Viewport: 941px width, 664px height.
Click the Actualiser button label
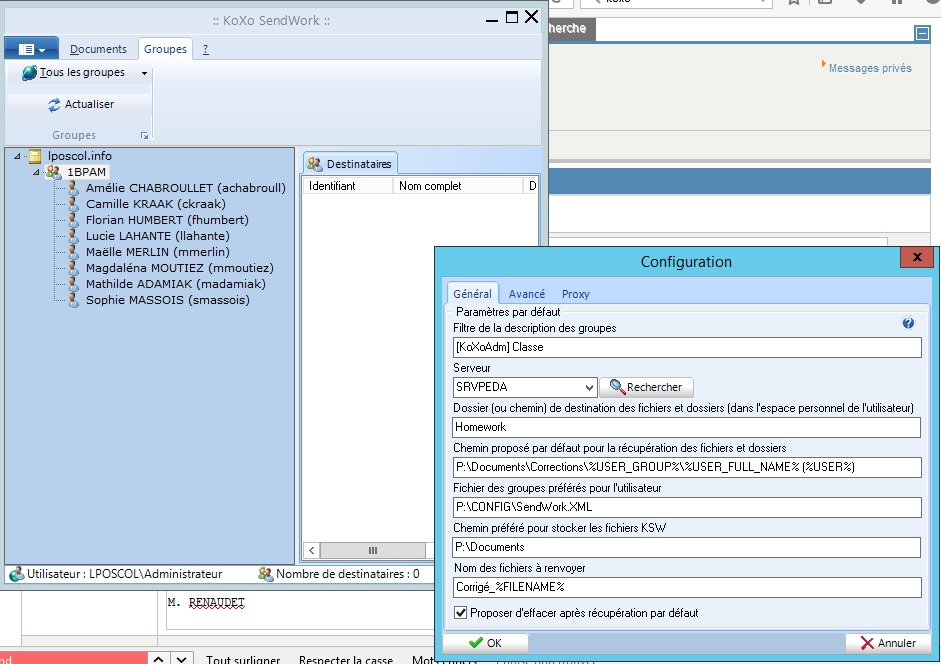coord(89,104)
